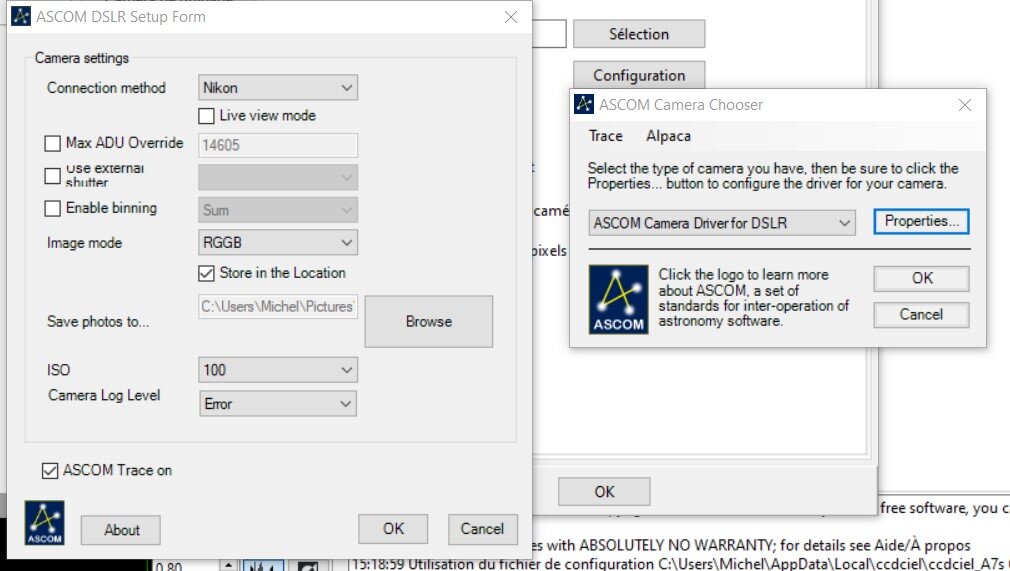Click the text field beside the Sélection button
Image resolution: width=1010 pixels, height=571 pixels.
pyautogui.click(x=549, y=34)
